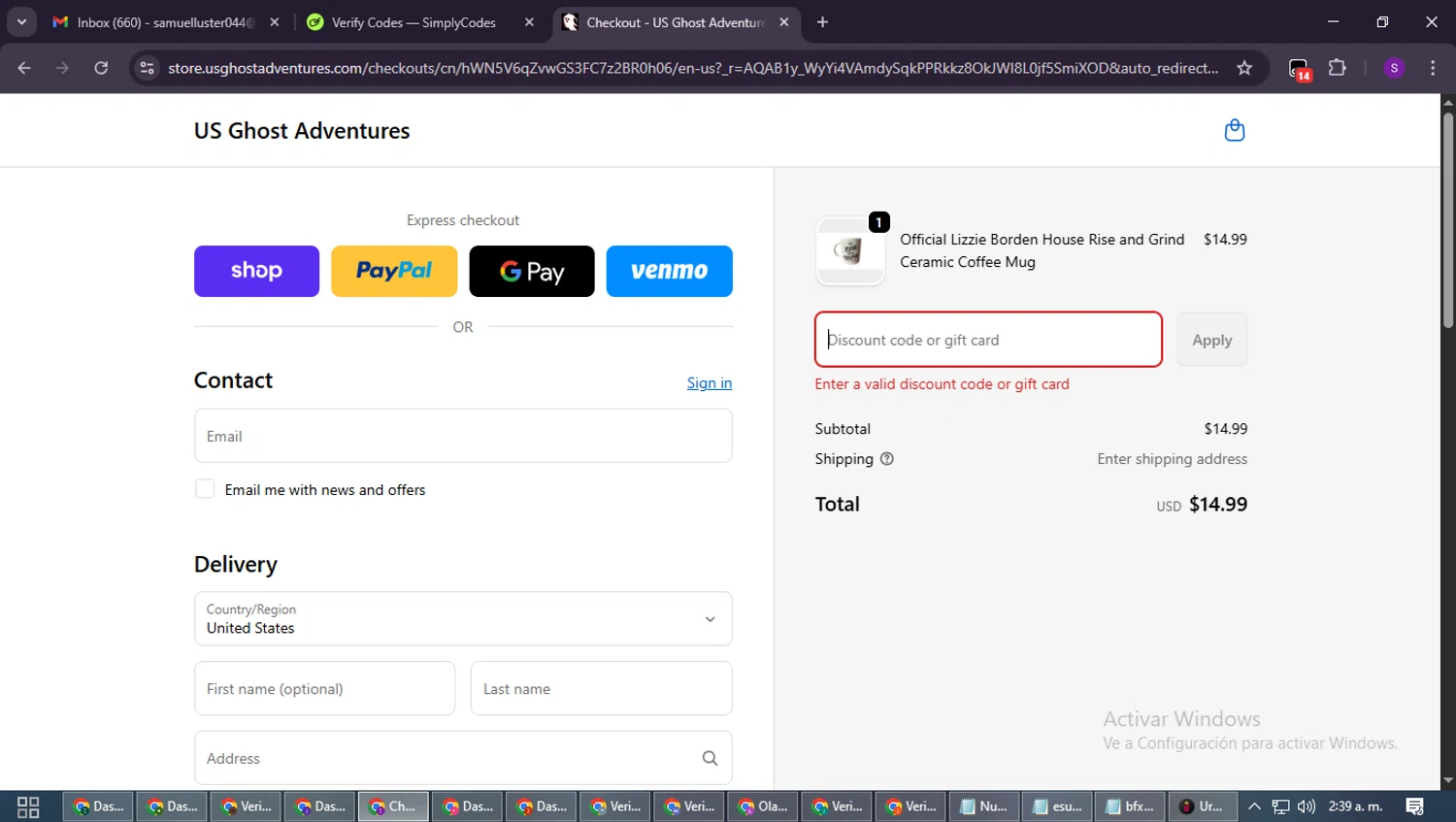Viewport: 1456px width, 822px height.
Task: Choose Google Pay express checkout
Action: click(x=532, y=271)
